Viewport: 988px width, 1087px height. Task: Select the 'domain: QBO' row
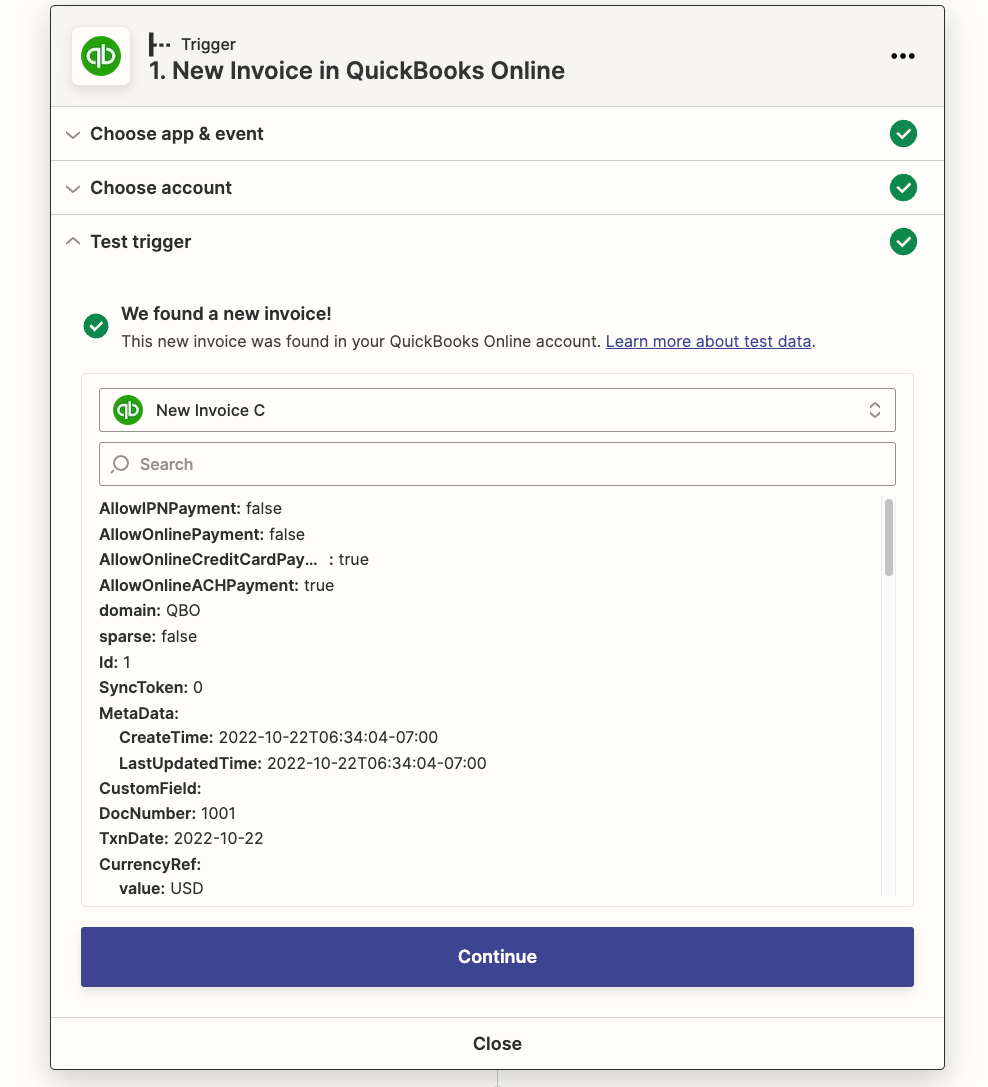coord(150,611)
